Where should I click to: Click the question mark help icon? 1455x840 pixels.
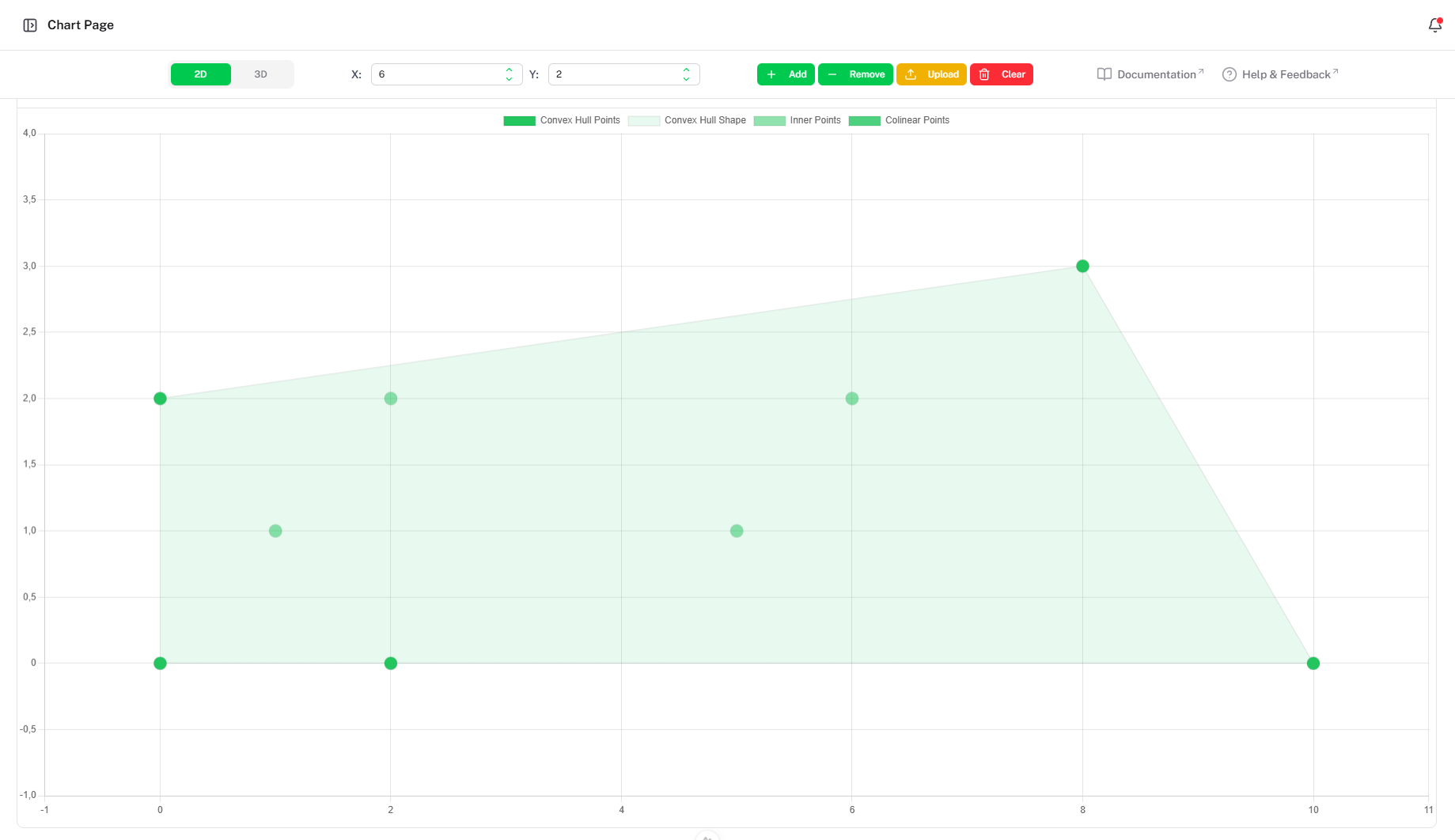click(1229, 74)
